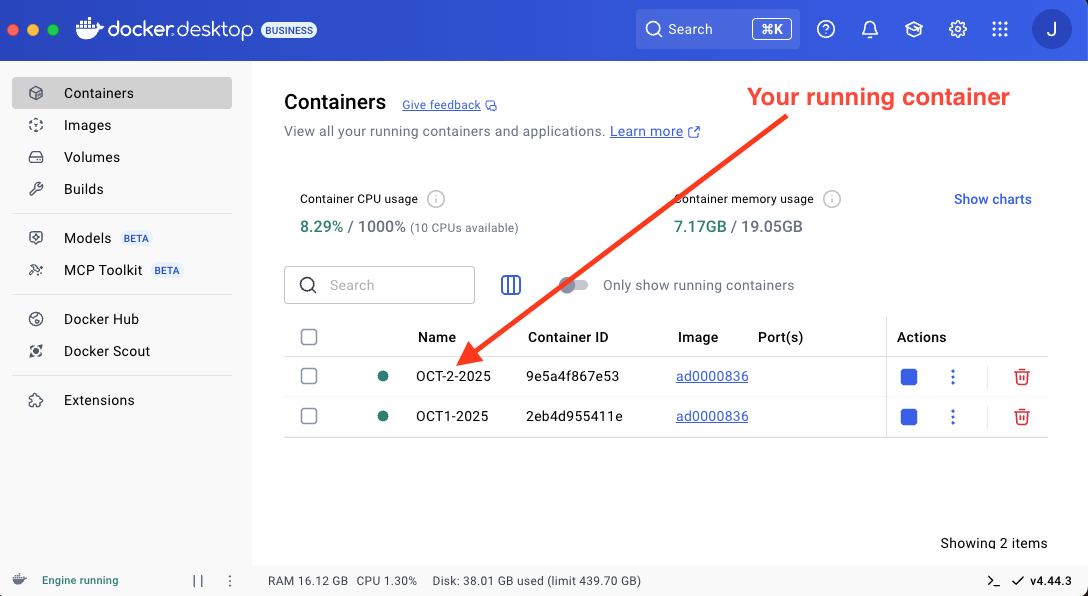Viewport: 1088px width, 596px height.
Task: Click the containers Search input field
Action: coord(390,285)
